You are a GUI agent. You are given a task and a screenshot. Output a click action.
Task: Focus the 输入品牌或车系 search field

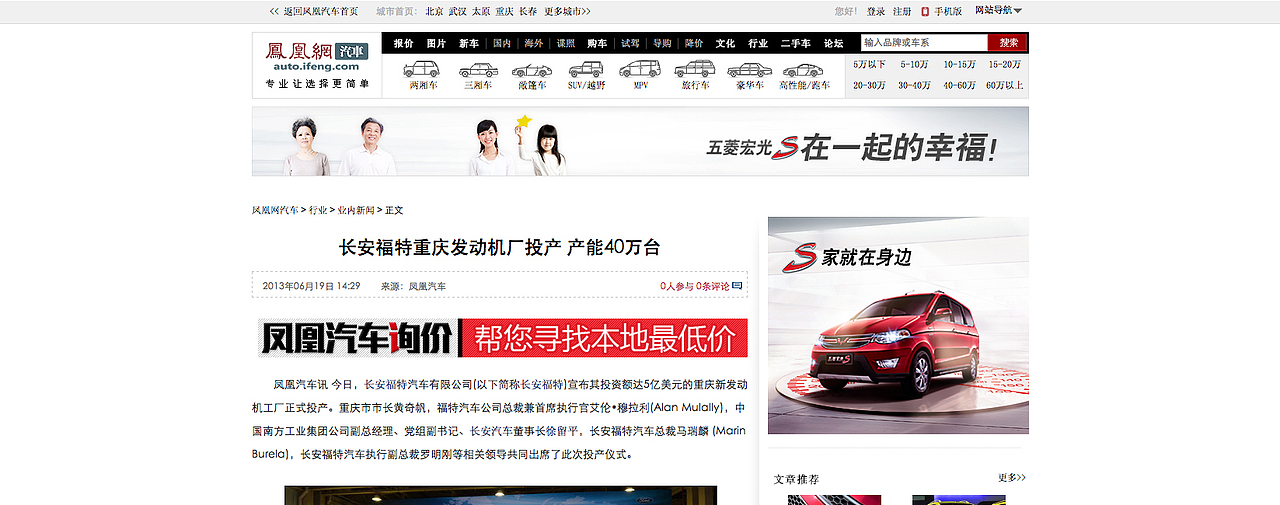(x=925, y=43)
